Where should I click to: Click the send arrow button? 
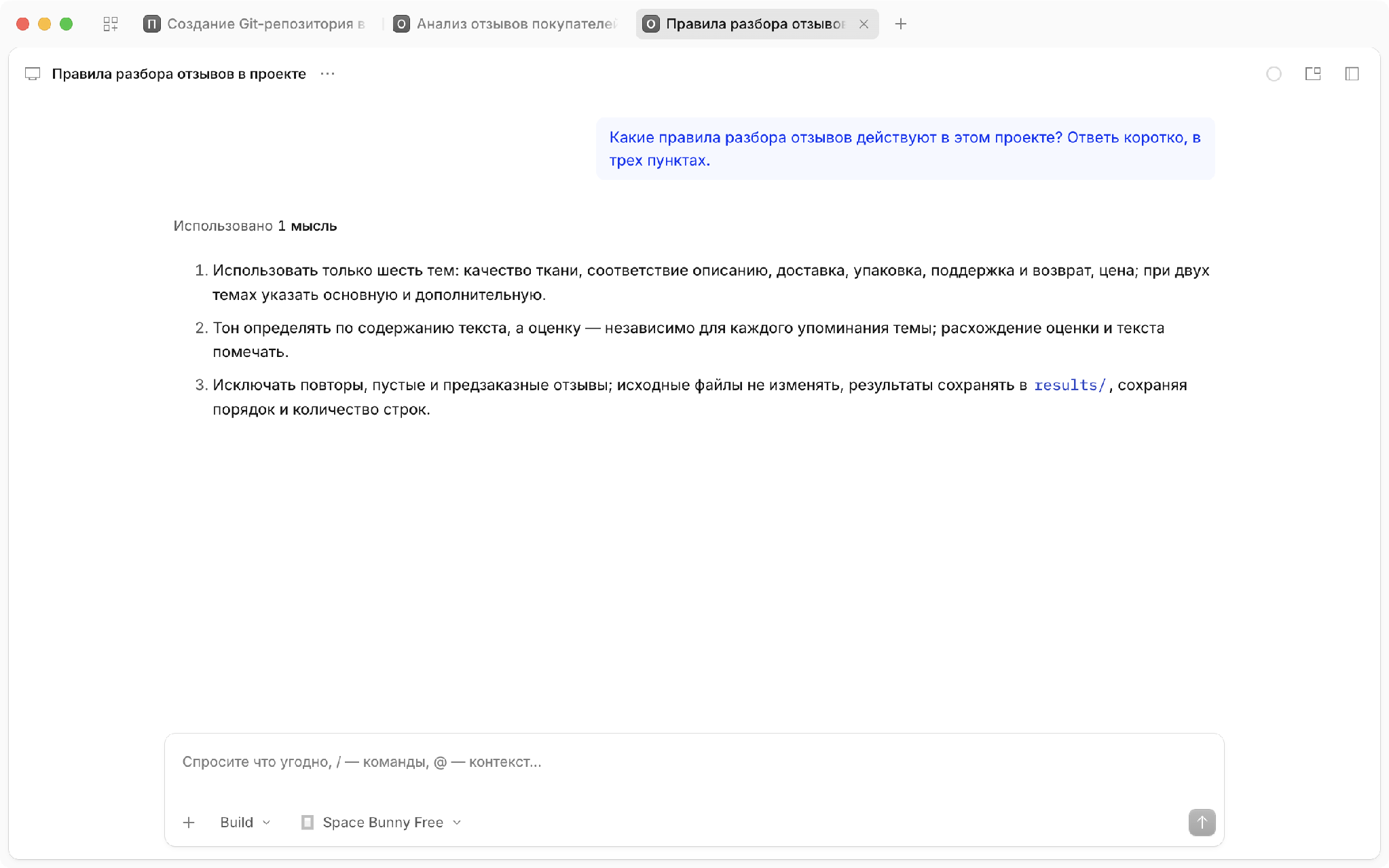pyautogui.click(x=1202, y=823)
